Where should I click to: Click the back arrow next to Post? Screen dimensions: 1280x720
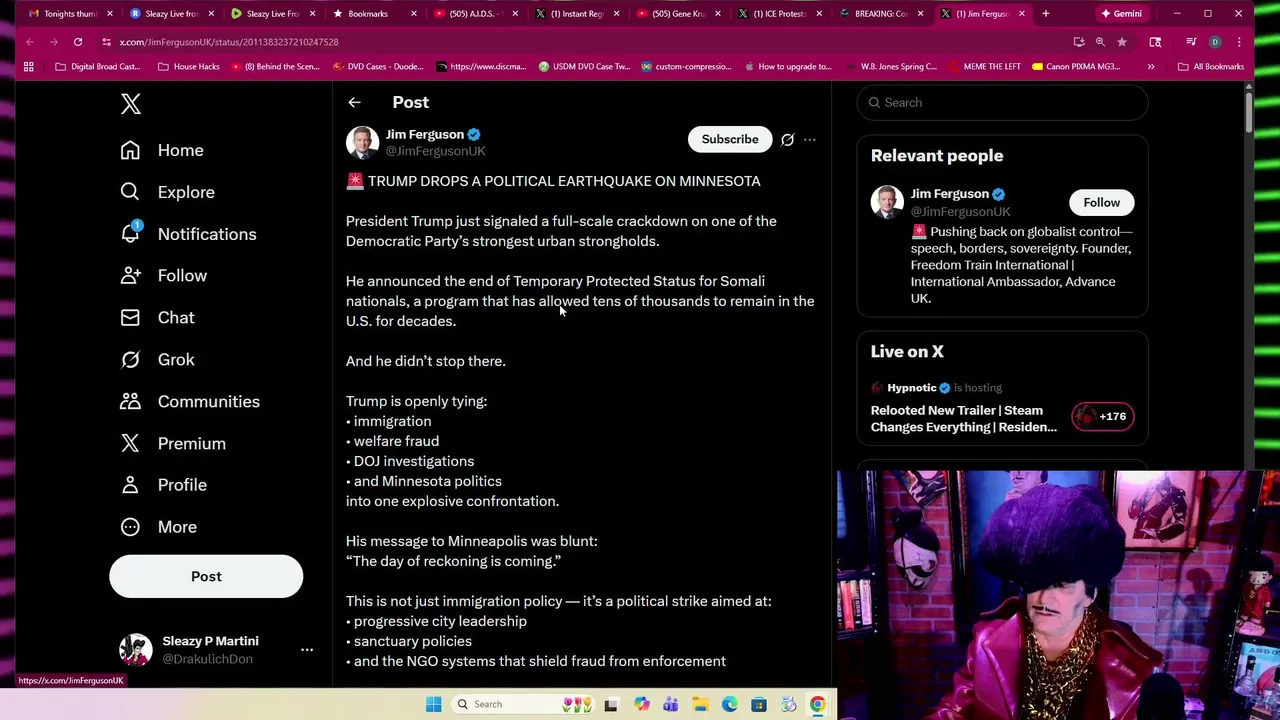coord(354,102)
